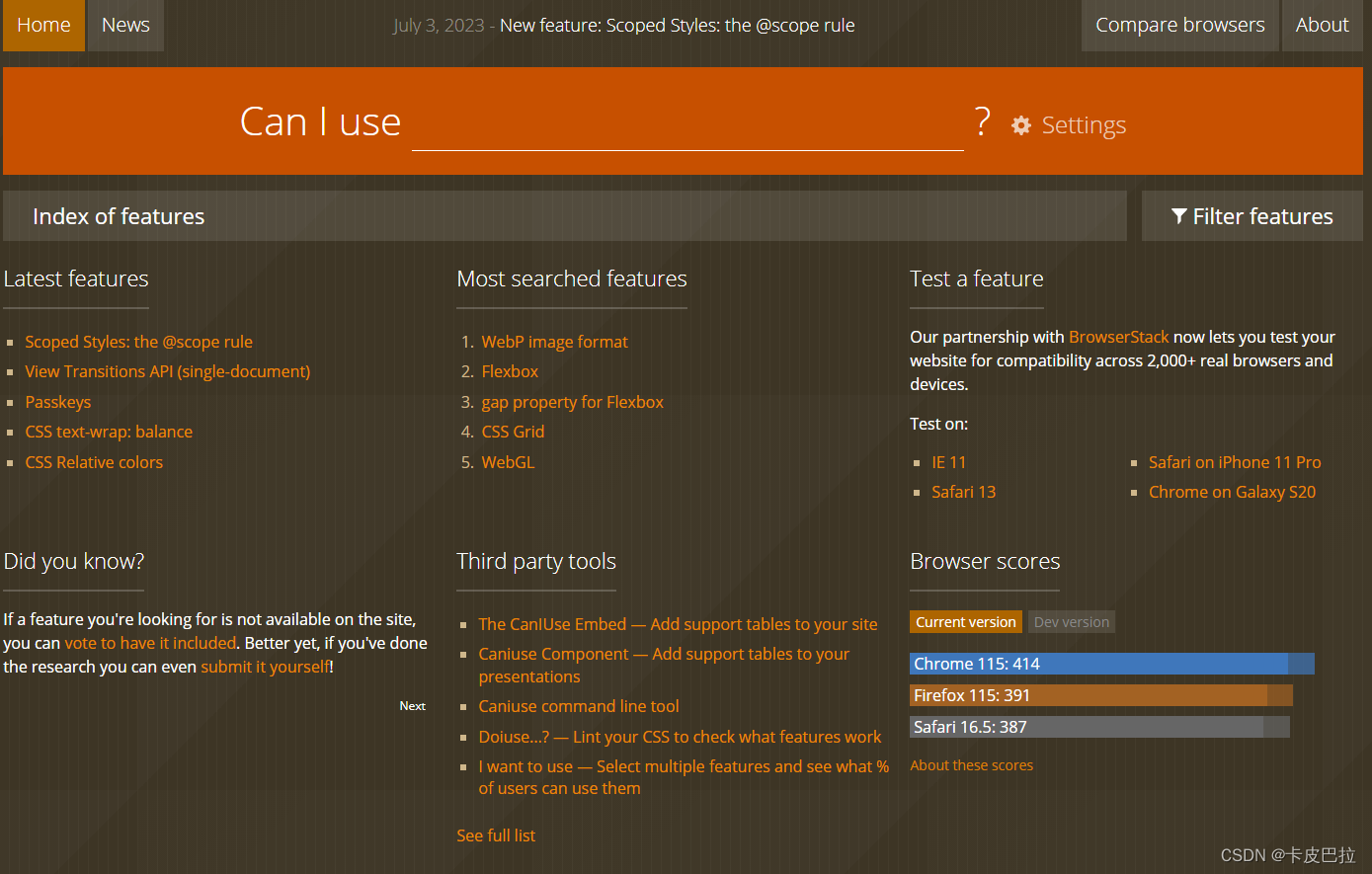1372x874 pixels.
Task: Go to the Home tab
Action: pos(43,26)
